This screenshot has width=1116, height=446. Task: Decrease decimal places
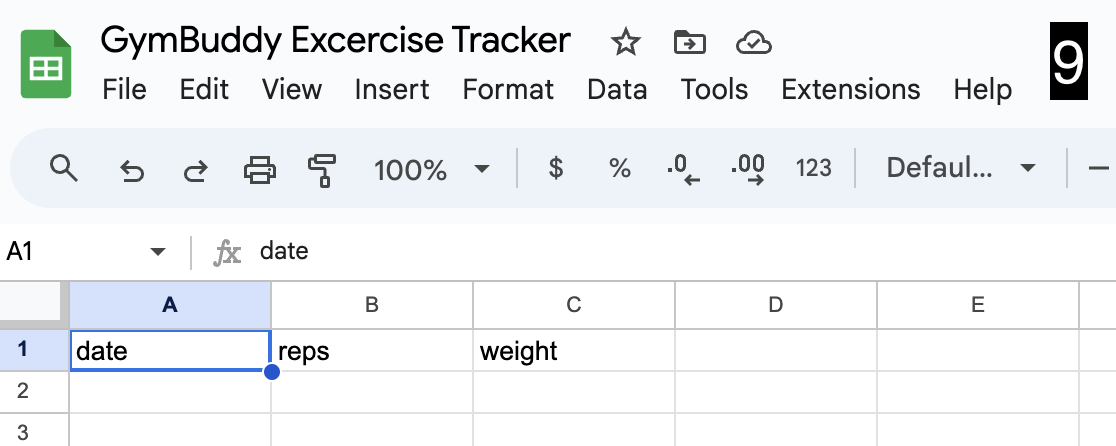[683, 170]
